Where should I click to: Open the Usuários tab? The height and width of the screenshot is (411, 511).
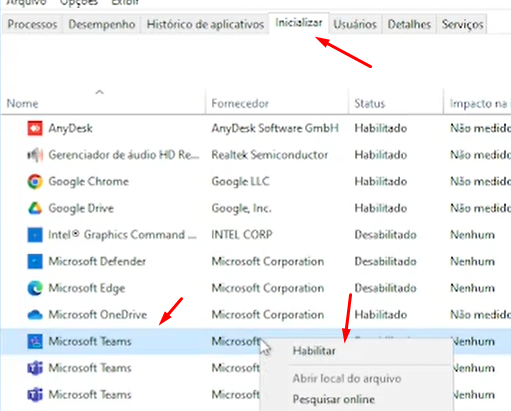355,24
